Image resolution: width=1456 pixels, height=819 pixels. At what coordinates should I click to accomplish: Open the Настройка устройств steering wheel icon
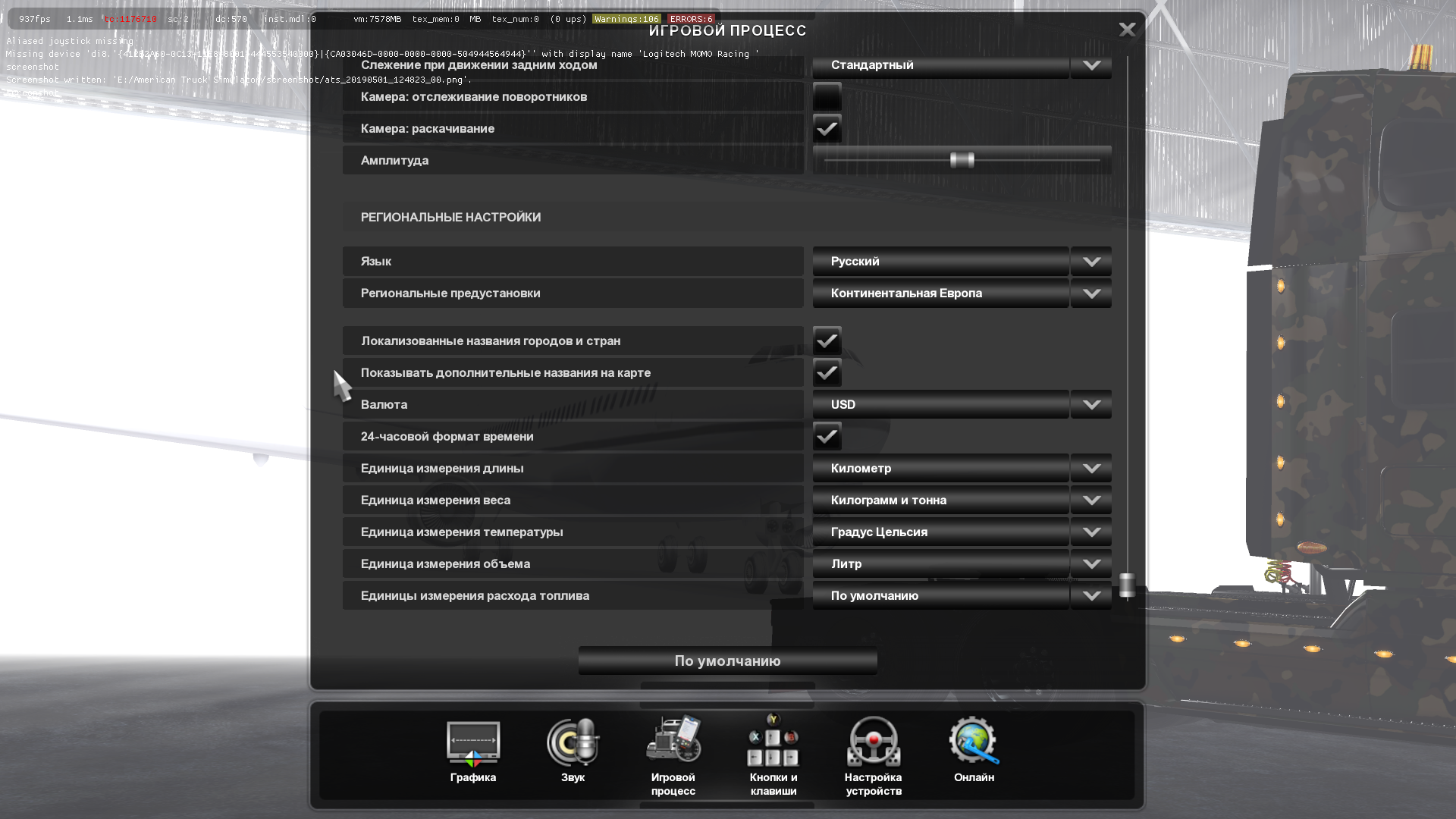pos(874,742)
